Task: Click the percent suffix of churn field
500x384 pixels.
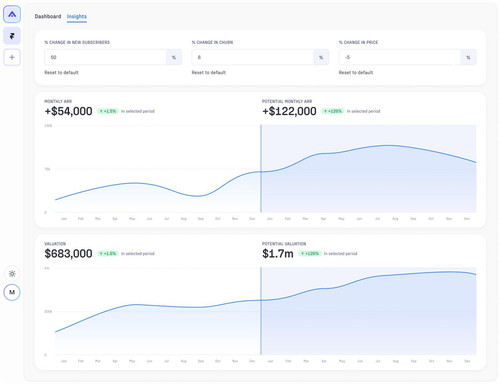Action: [x=321, y=57]
